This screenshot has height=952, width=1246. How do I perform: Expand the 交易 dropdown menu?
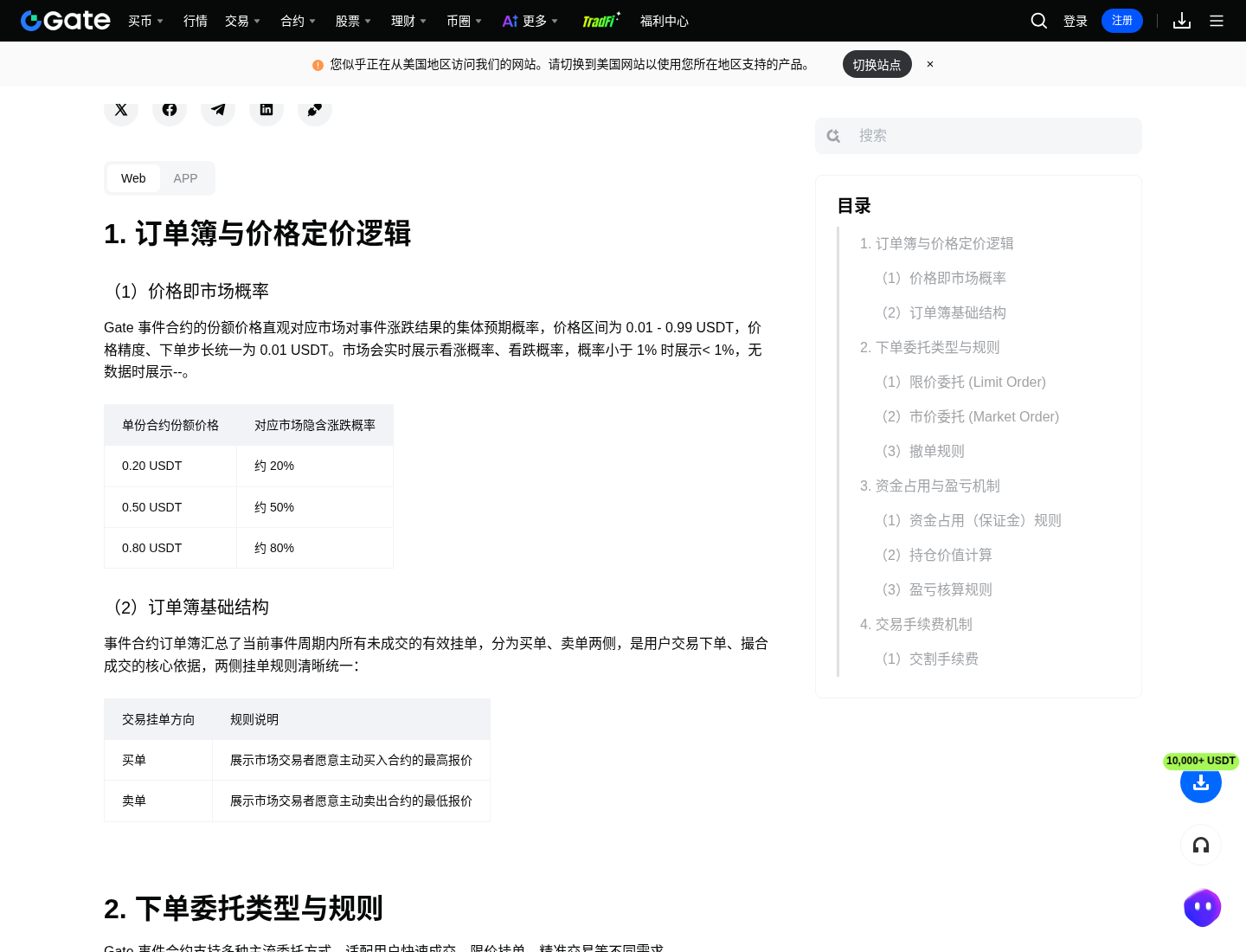click(x=242, y=21)
